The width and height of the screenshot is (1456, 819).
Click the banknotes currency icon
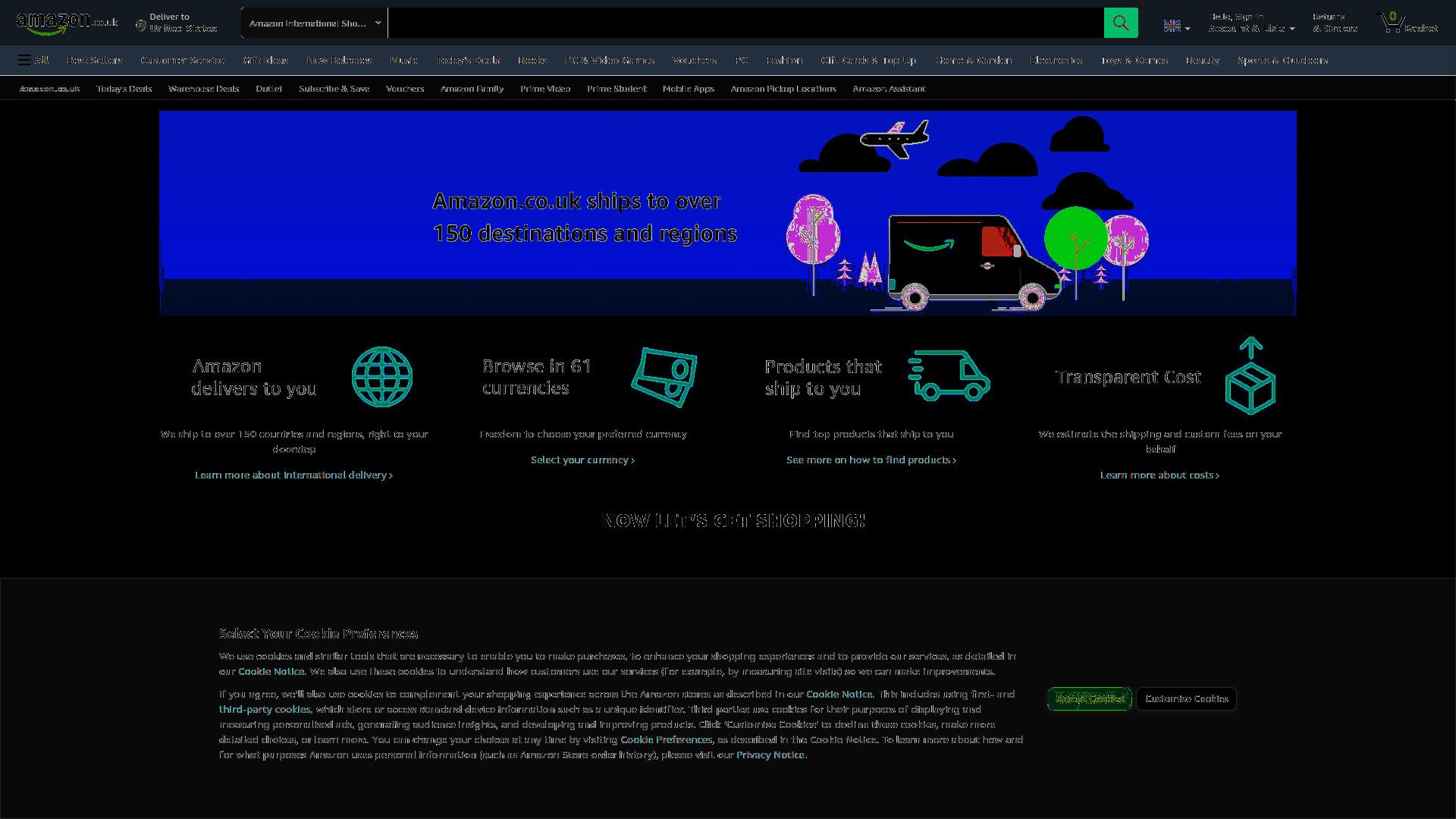(664, 377)
